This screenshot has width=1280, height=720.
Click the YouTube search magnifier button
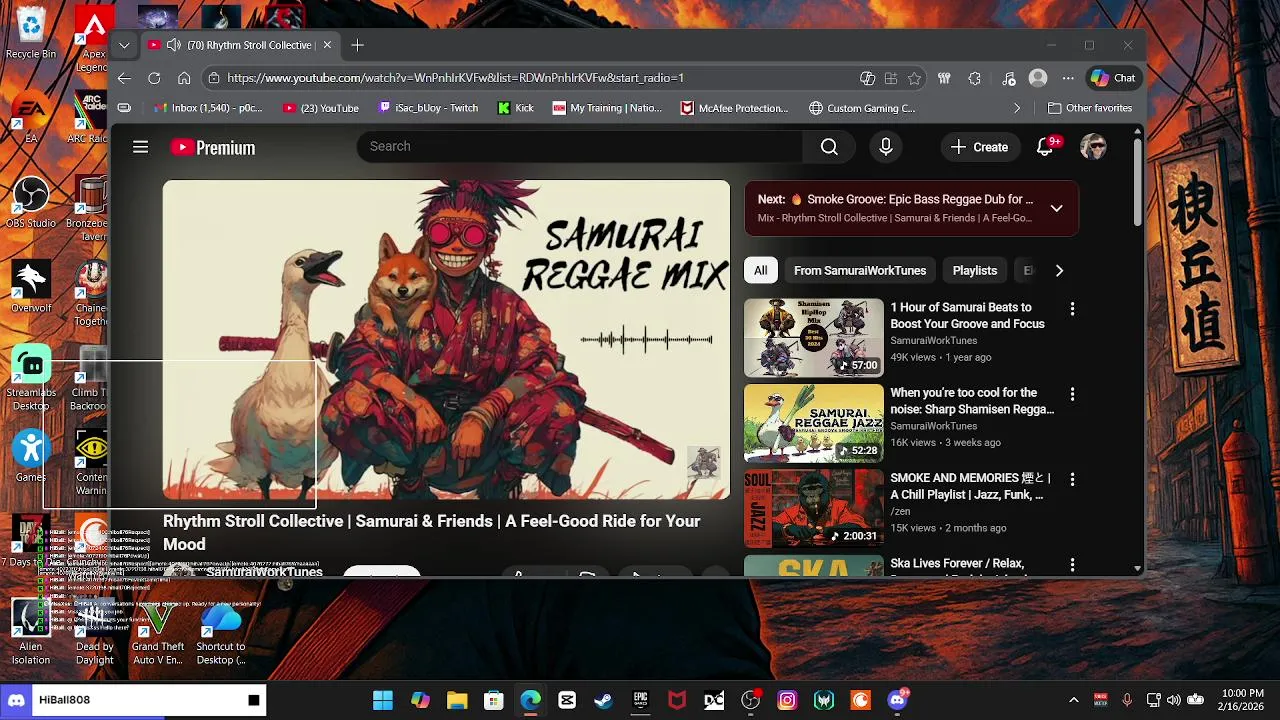[829, 147]
